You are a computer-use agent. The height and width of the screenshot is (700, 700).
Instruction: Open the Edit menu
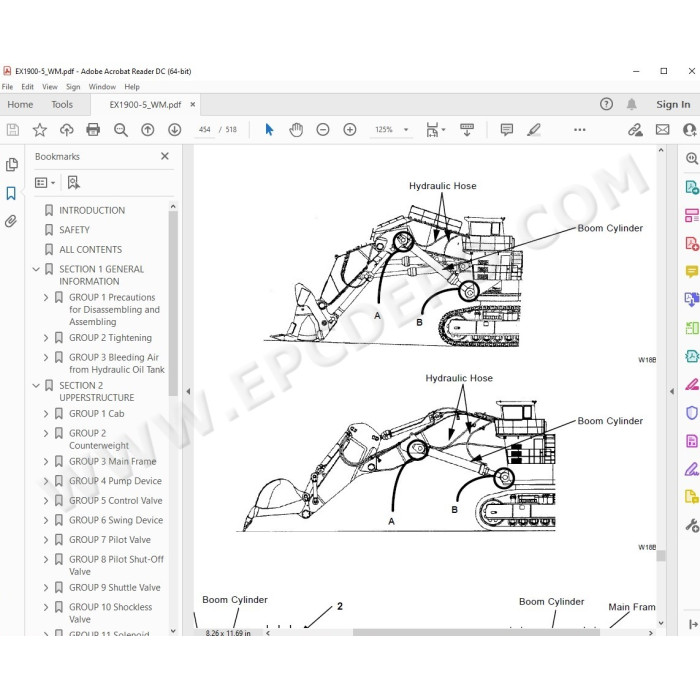click(27, 87)
